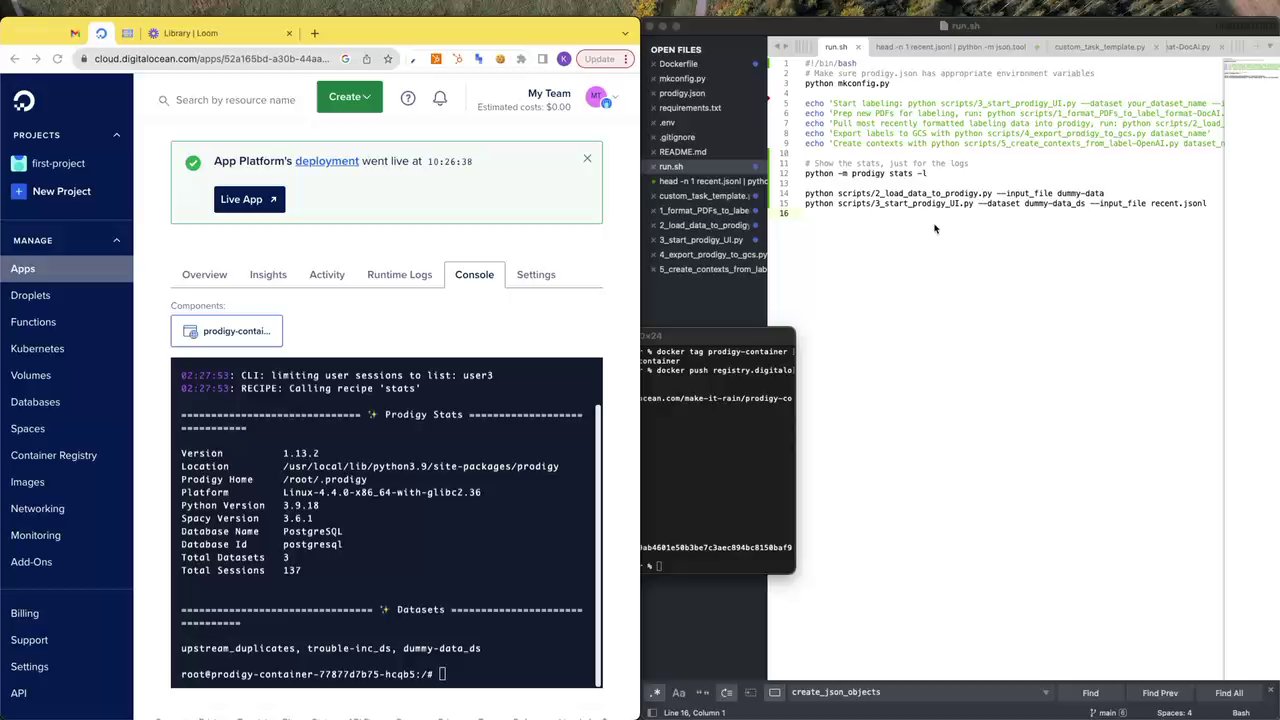1280x720 pixels.
Task: Click the Find button in Sublime Text
Action: click(x=1090, y=693)
